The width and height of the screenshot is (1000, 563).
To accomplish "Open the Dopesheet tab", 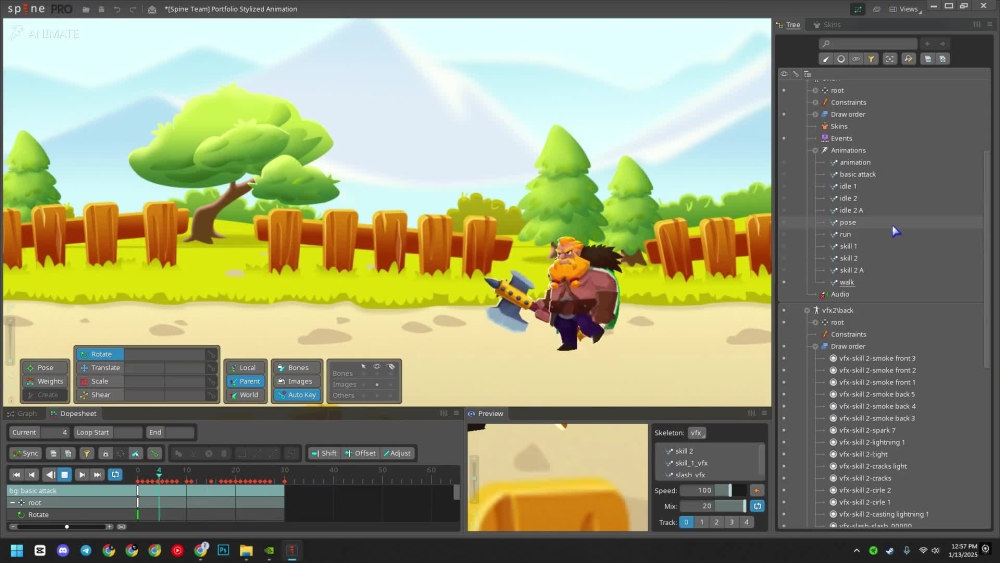I will 73,414.
